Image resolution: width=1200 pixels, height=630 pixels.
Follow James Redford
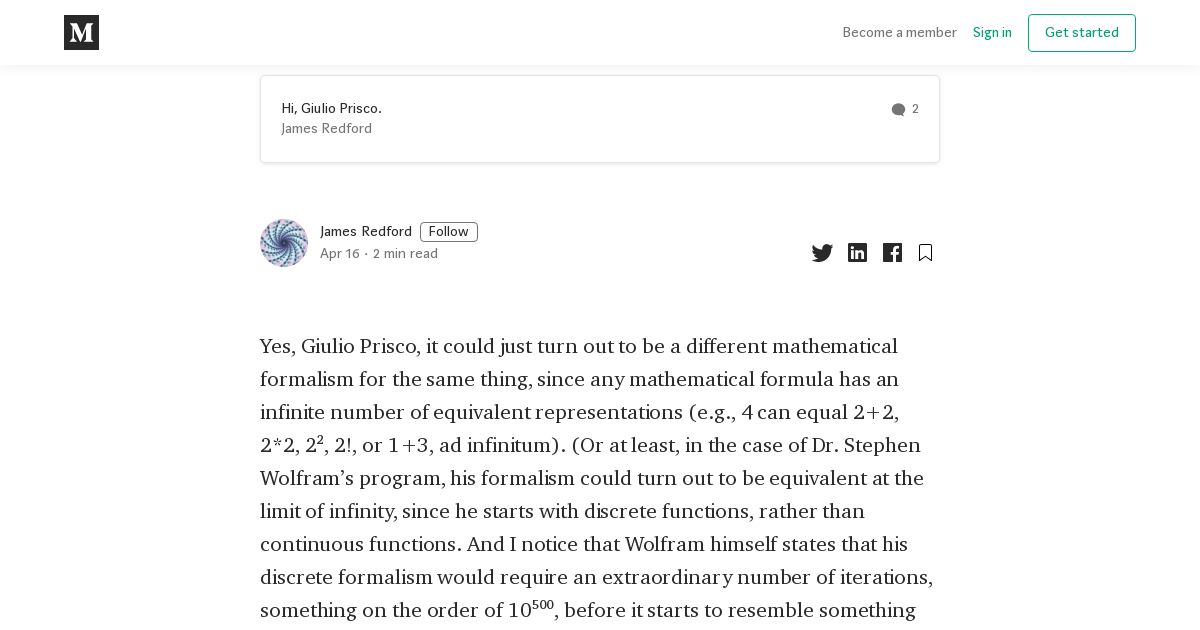[449, 232]
